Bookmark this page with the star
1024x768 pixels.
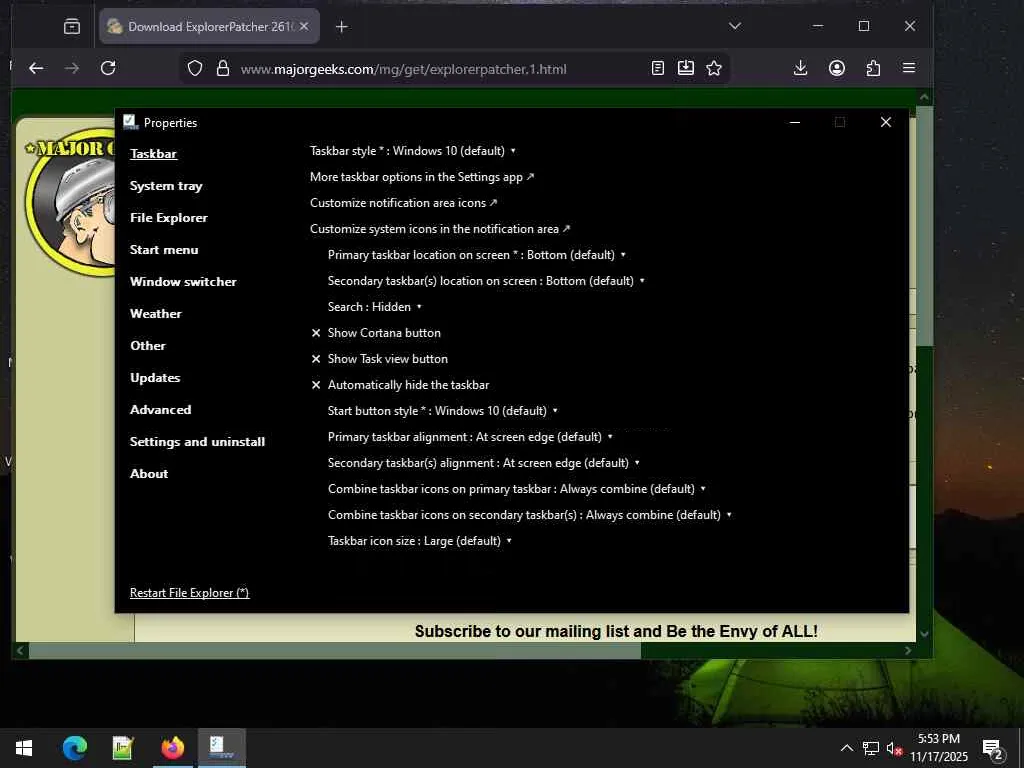(714, 68)
